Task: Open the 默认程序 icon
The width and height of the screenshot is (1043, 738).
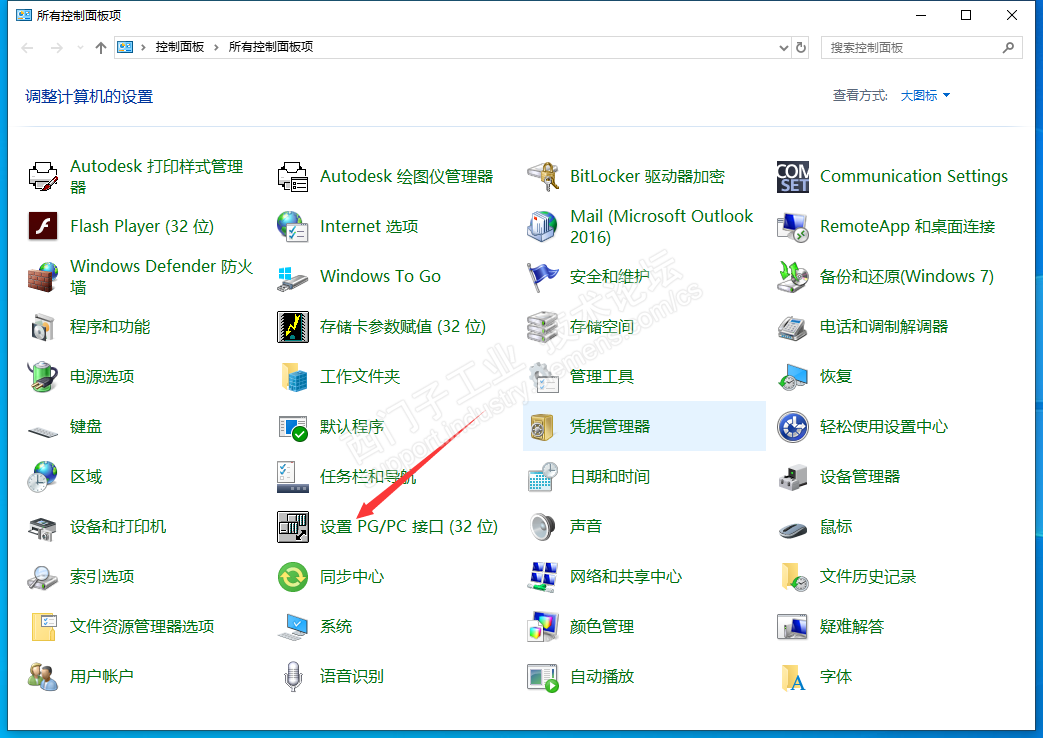Action: [x=293, y=427]
